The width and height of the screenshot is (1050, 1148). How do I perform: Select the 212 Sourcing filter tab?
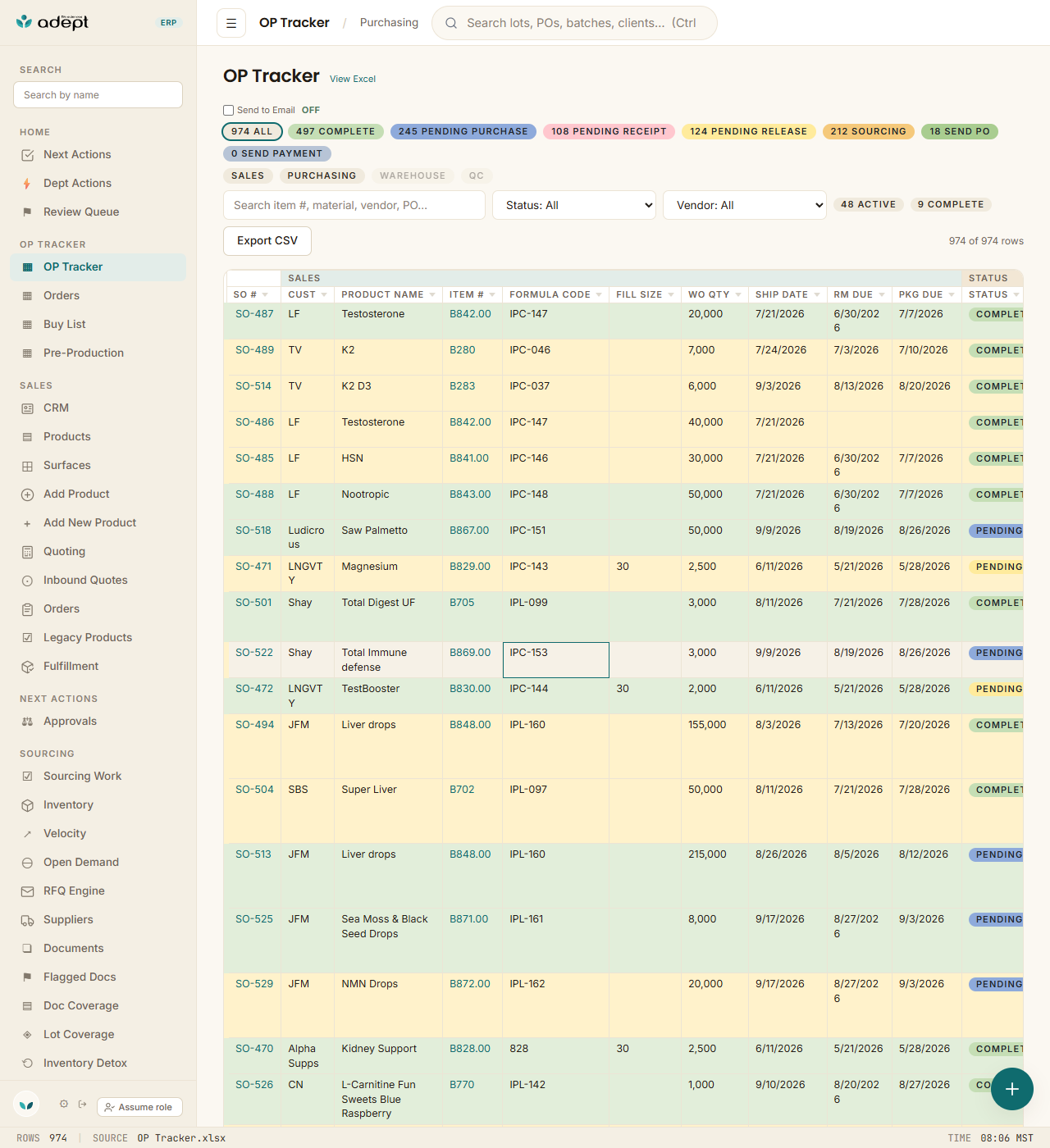pos(868,131)
